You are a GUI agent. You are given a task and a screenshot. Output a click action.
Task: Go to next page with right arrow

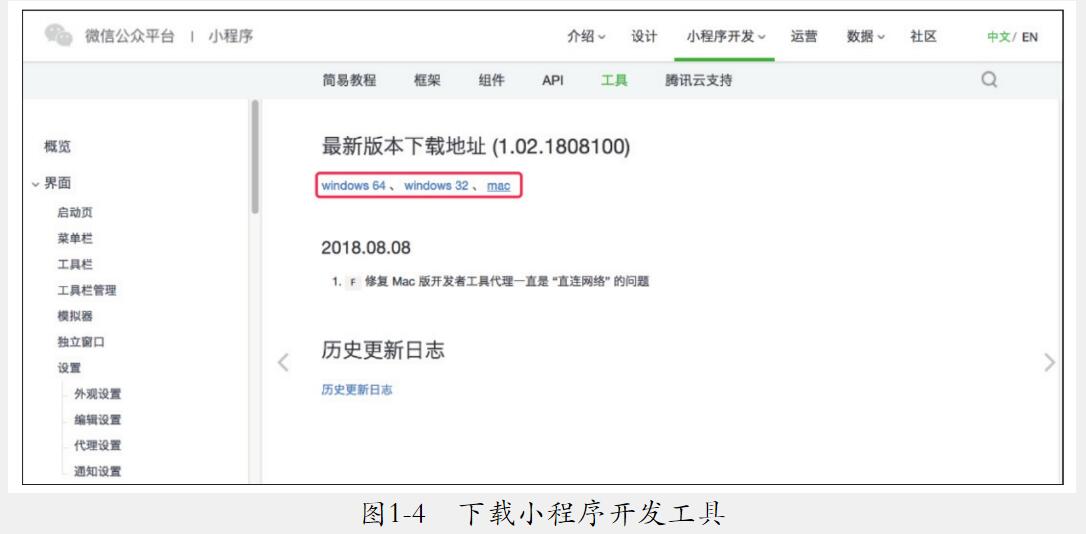click(x=1048, y=362)
